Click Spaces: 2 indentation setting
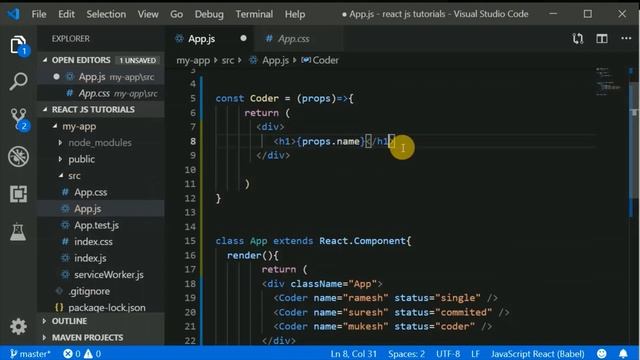Screen dimensions: 640x360 406,353
